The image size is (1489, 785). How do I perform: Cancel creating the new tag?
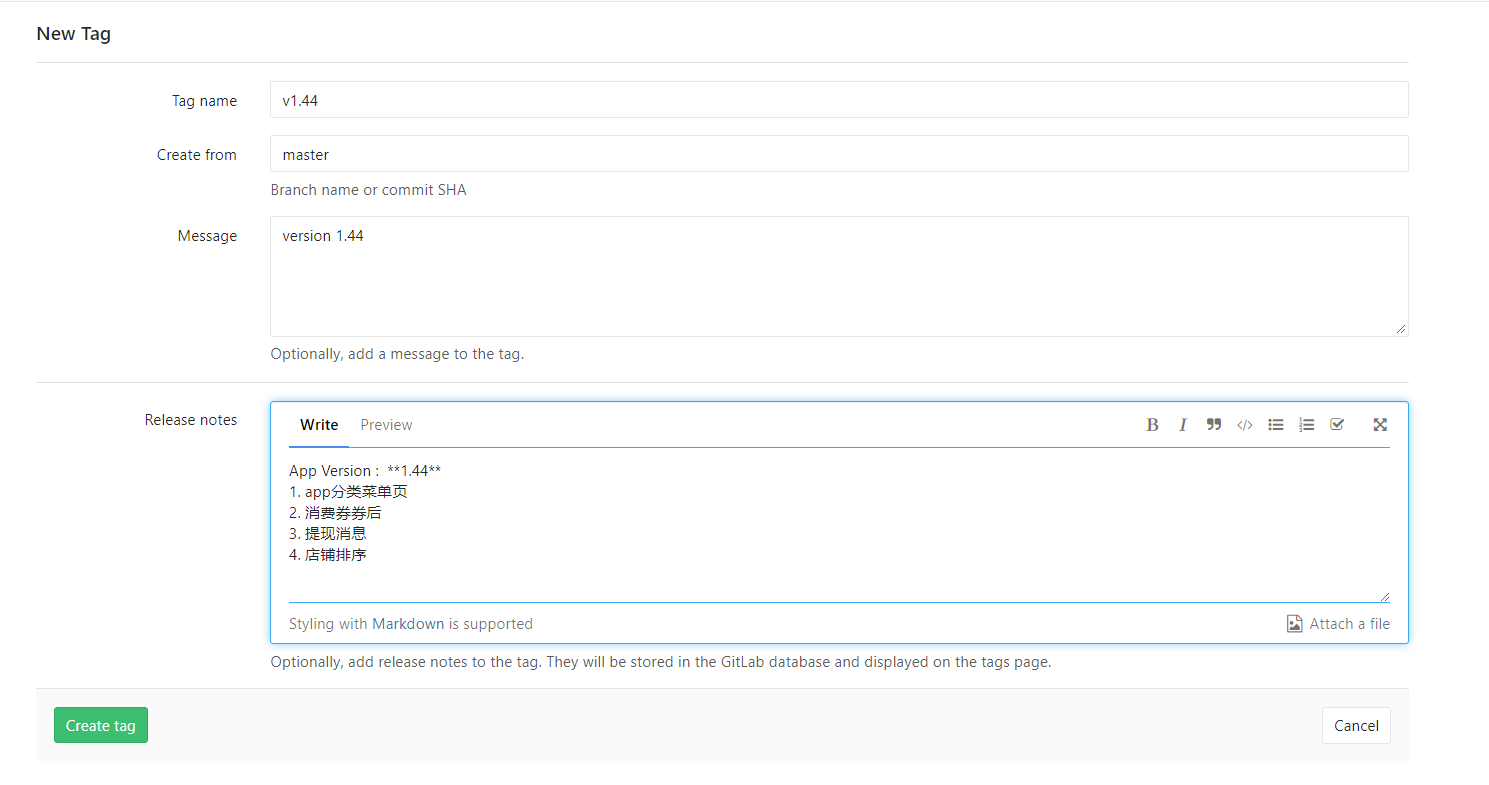pos(1356,725)
